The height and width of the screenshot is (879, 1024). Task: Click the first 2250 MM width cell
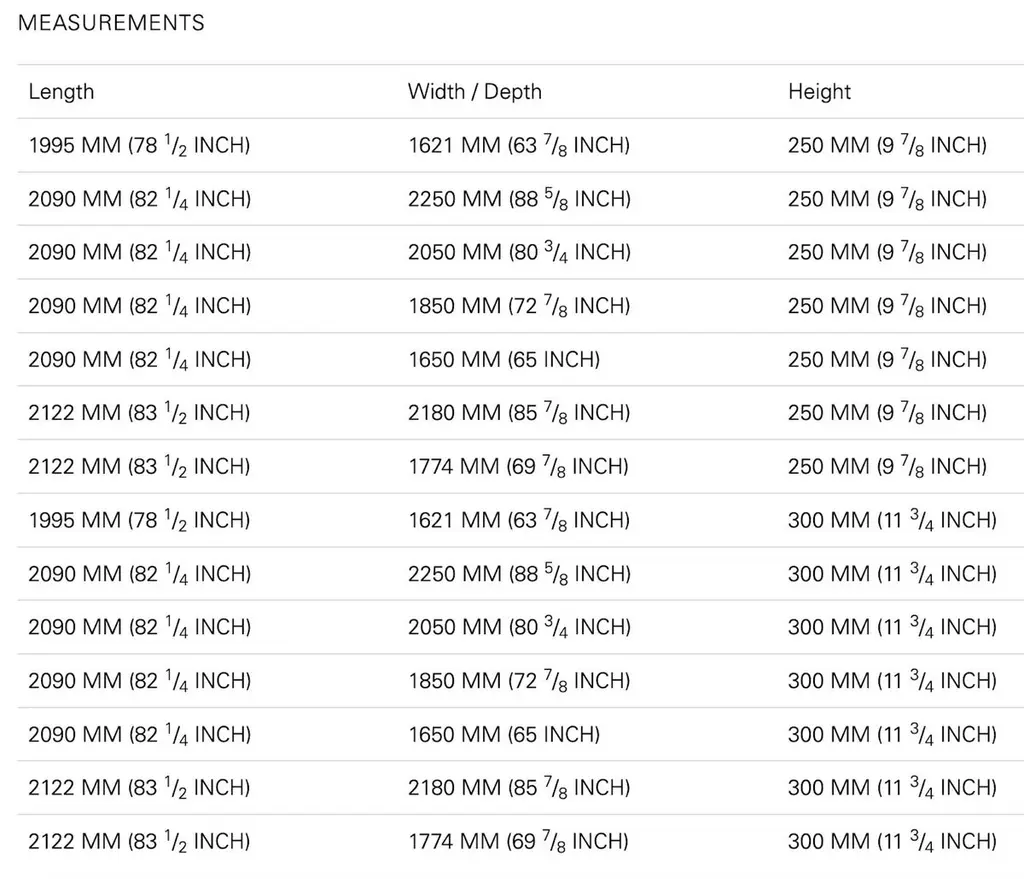pyautogui.click(x=519, y=199)
